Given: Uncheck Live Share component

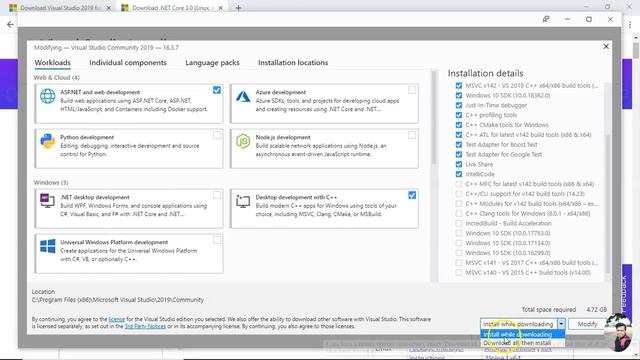Looking at the screenshot, I should point(459,164).
